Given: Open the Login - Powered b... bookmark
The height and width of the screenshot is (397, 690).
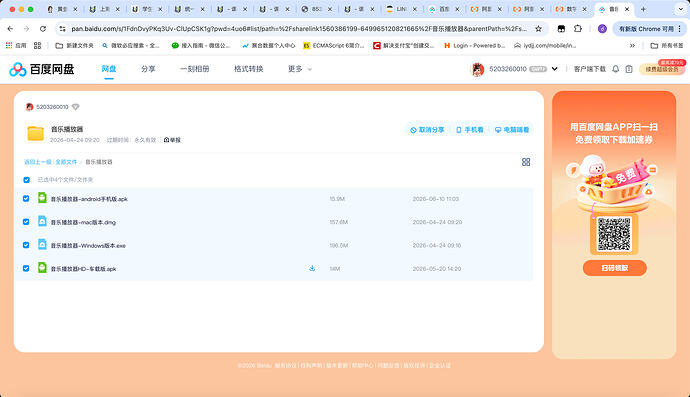Looking at the screenshot, I should 474,45.
